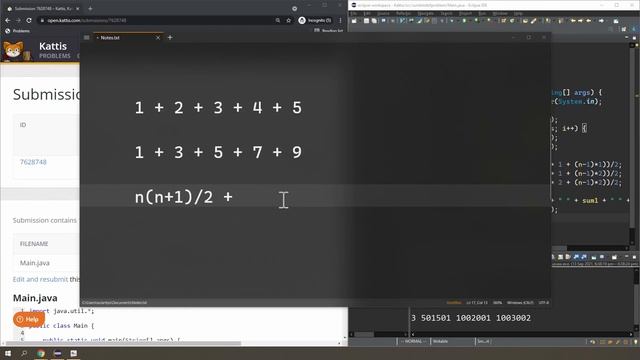The width and height of the screenshot is (640, 360).
Task: Click the orange Help button
Action: coord(29,319)
